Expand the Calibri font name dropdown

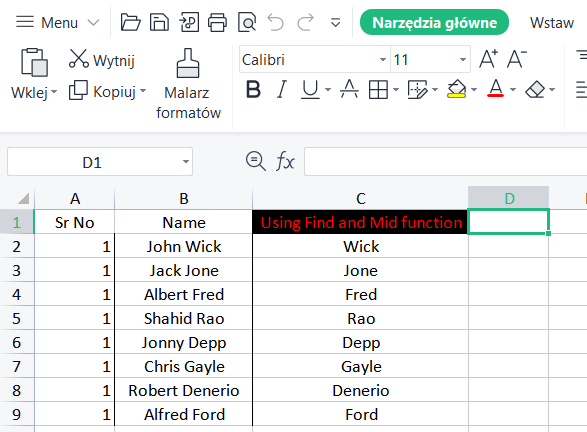[383, 60]
